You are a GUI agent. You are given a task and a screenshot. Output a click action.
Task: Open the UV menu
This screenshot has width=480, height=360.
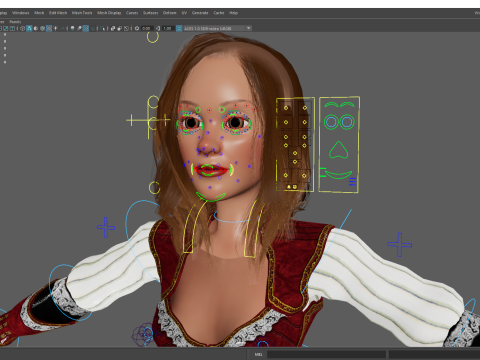tap(184, 13)
